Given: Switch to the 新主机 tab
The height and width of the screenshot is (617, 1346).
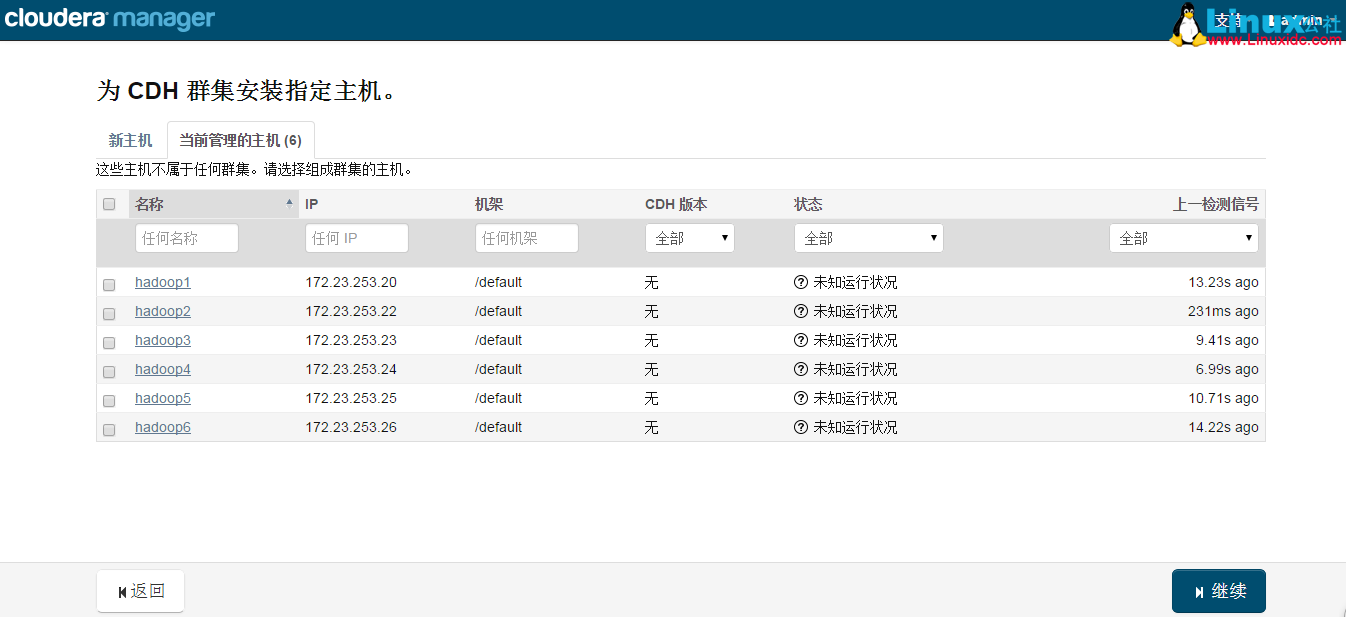Looking at the screenshot, I should point(130,140).
